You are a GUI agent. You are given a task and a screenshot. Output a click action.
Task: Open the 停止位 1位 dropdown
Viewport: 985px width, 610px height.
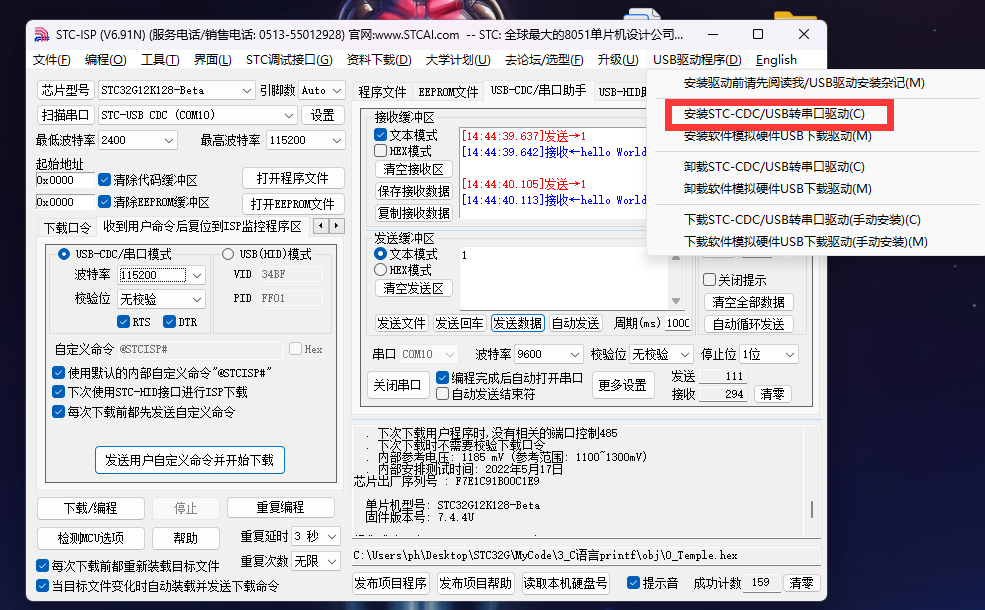coord(790,354)
